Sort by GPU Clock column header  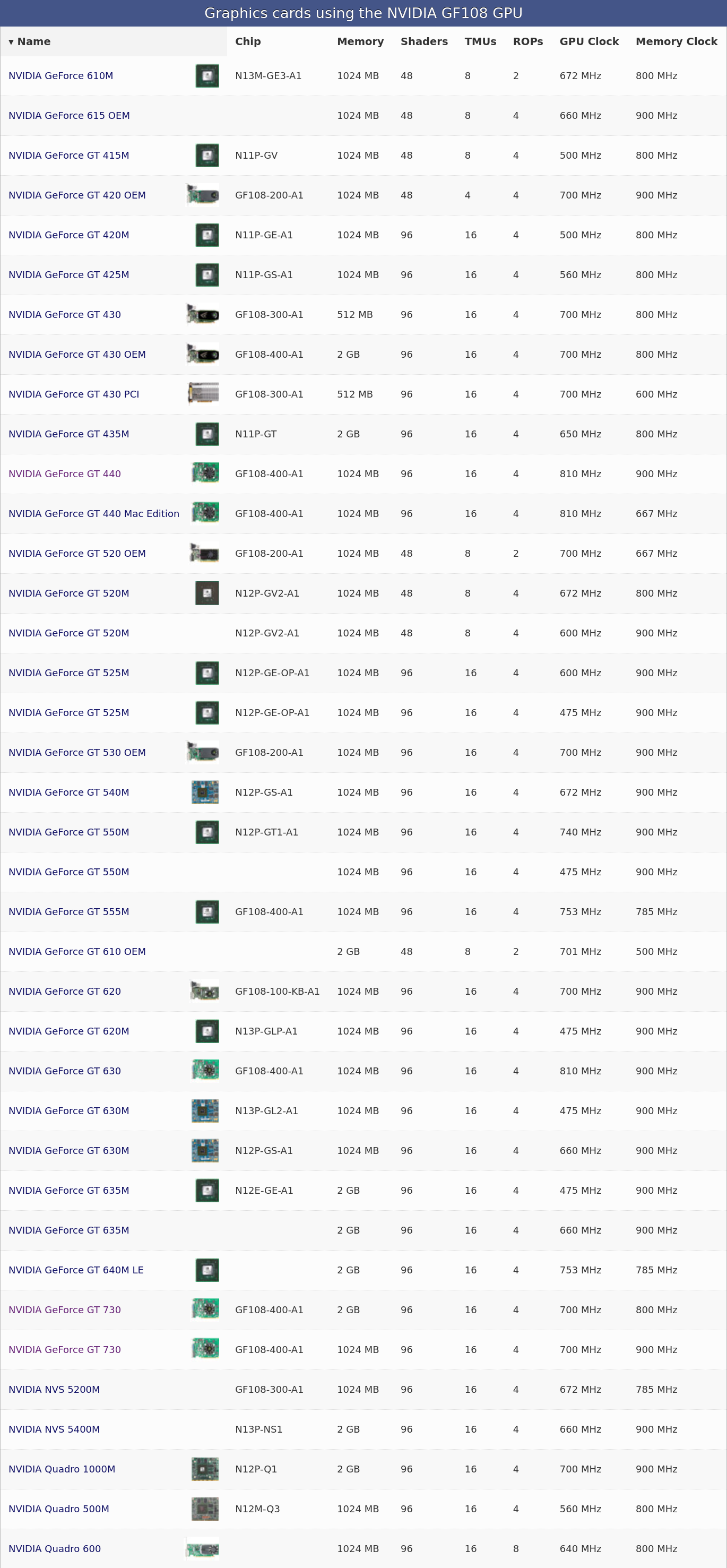(x=589, y=41)
